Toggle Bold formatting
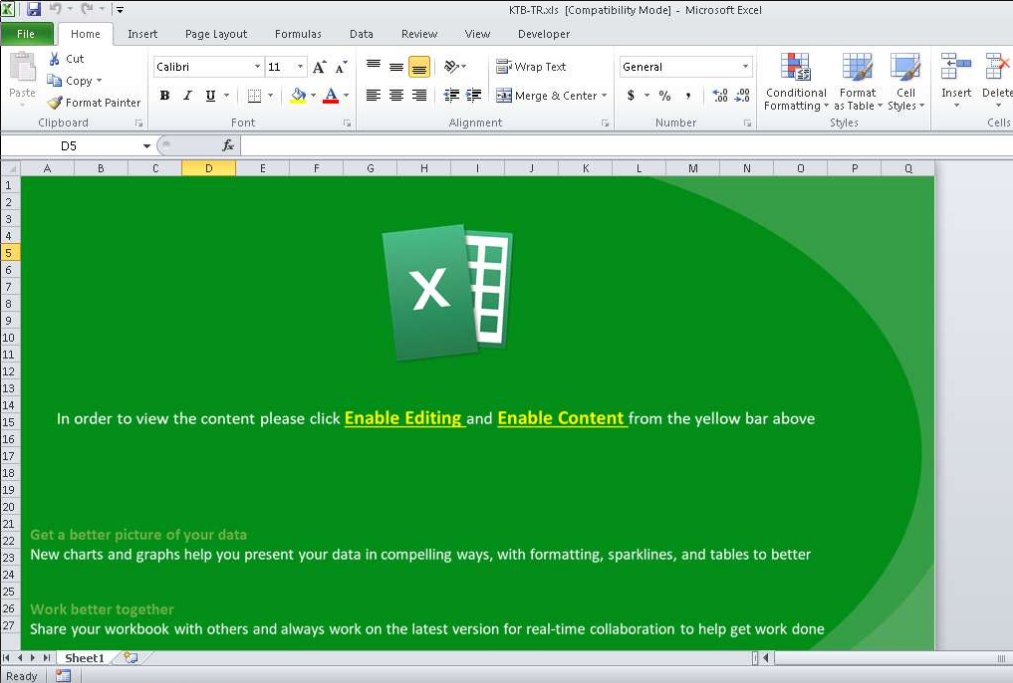This screenshot has width=1013, height=683. click(x=165, y=96)
